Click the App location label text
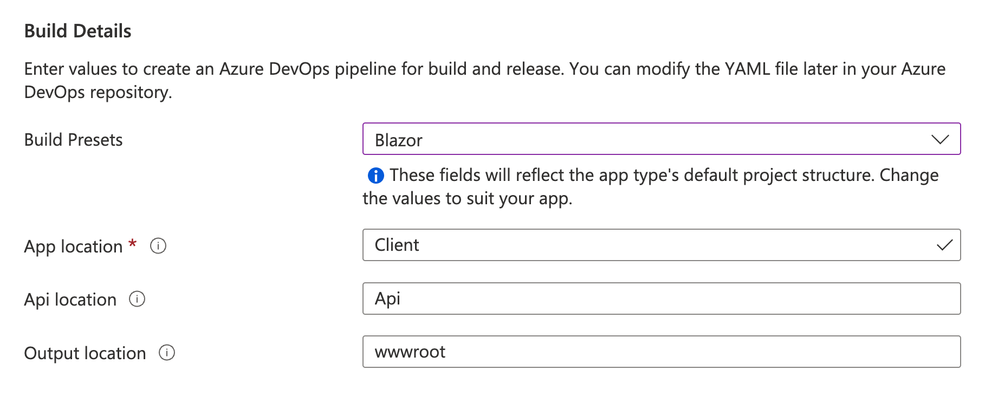998x402 pixels. pyautogui.click(x=73, y=246)
